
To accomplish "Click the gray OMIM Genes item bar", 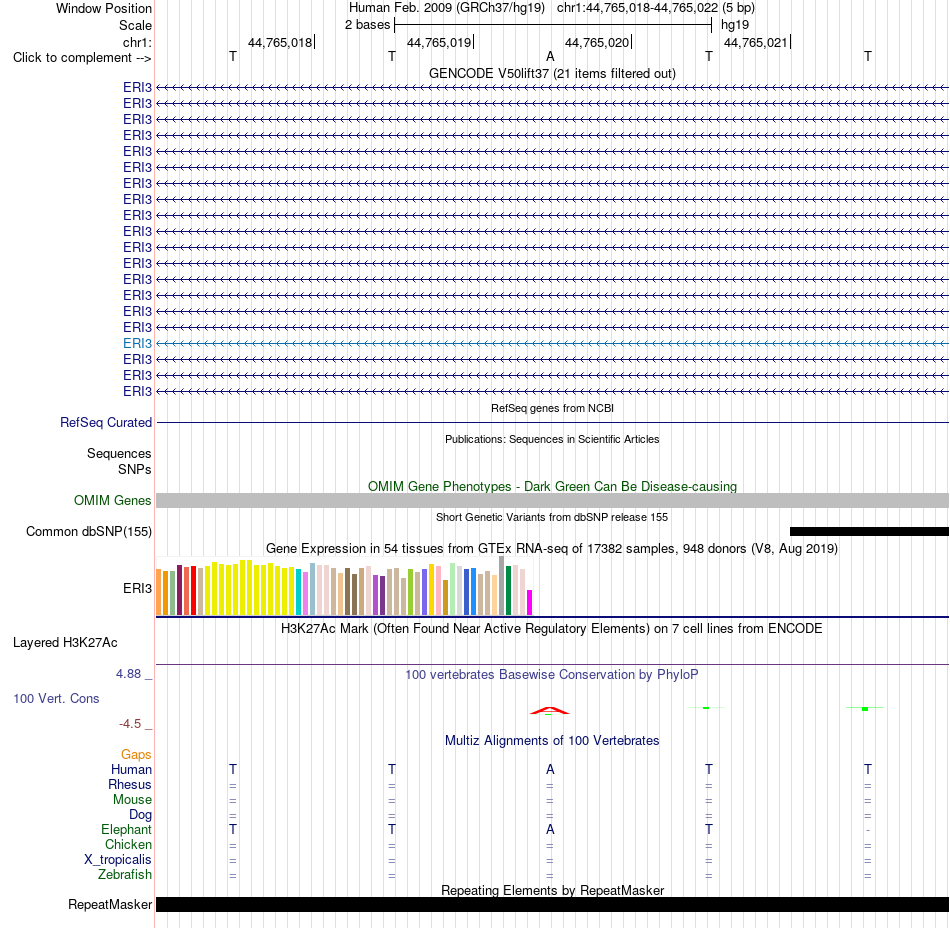I will click(552, 500).
